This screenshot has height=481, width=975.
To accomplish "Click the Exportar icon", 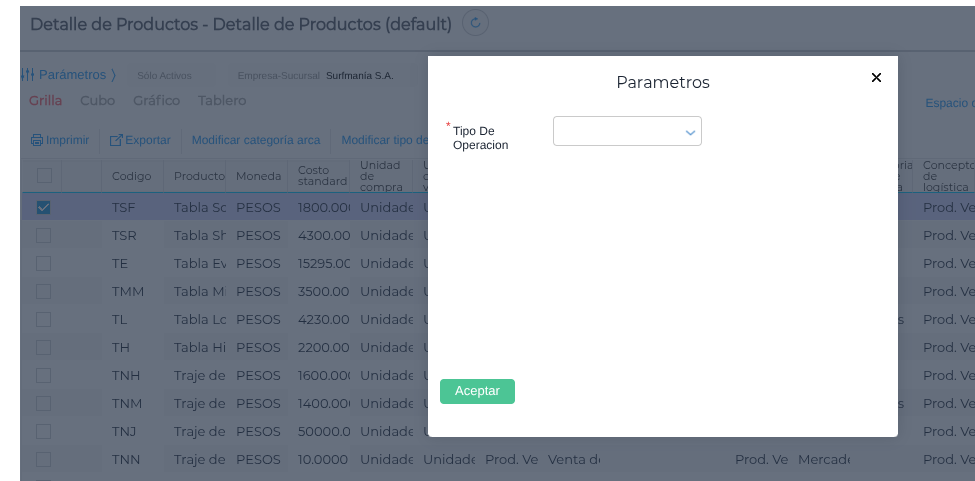I will pyautogui.click(x=116, y=140).
